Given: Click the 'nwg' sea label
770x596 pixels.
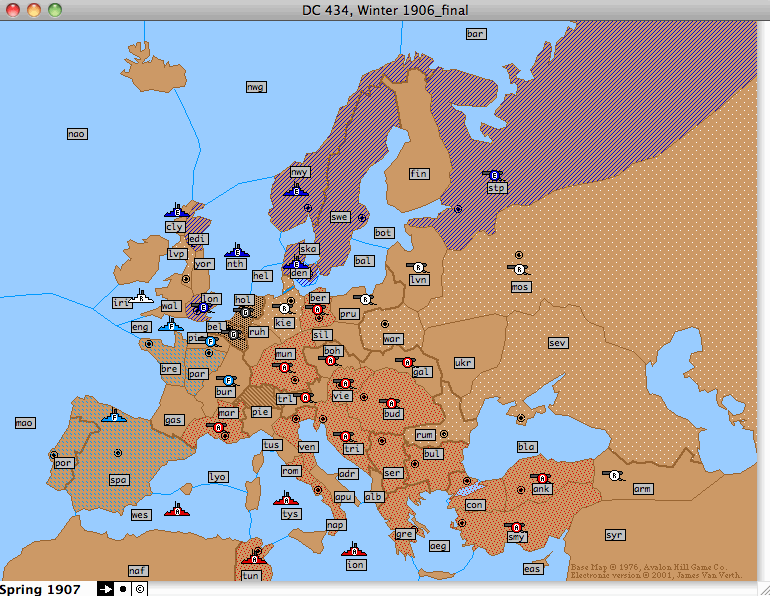Looking at the screenshot, I should tap(256, 87).
